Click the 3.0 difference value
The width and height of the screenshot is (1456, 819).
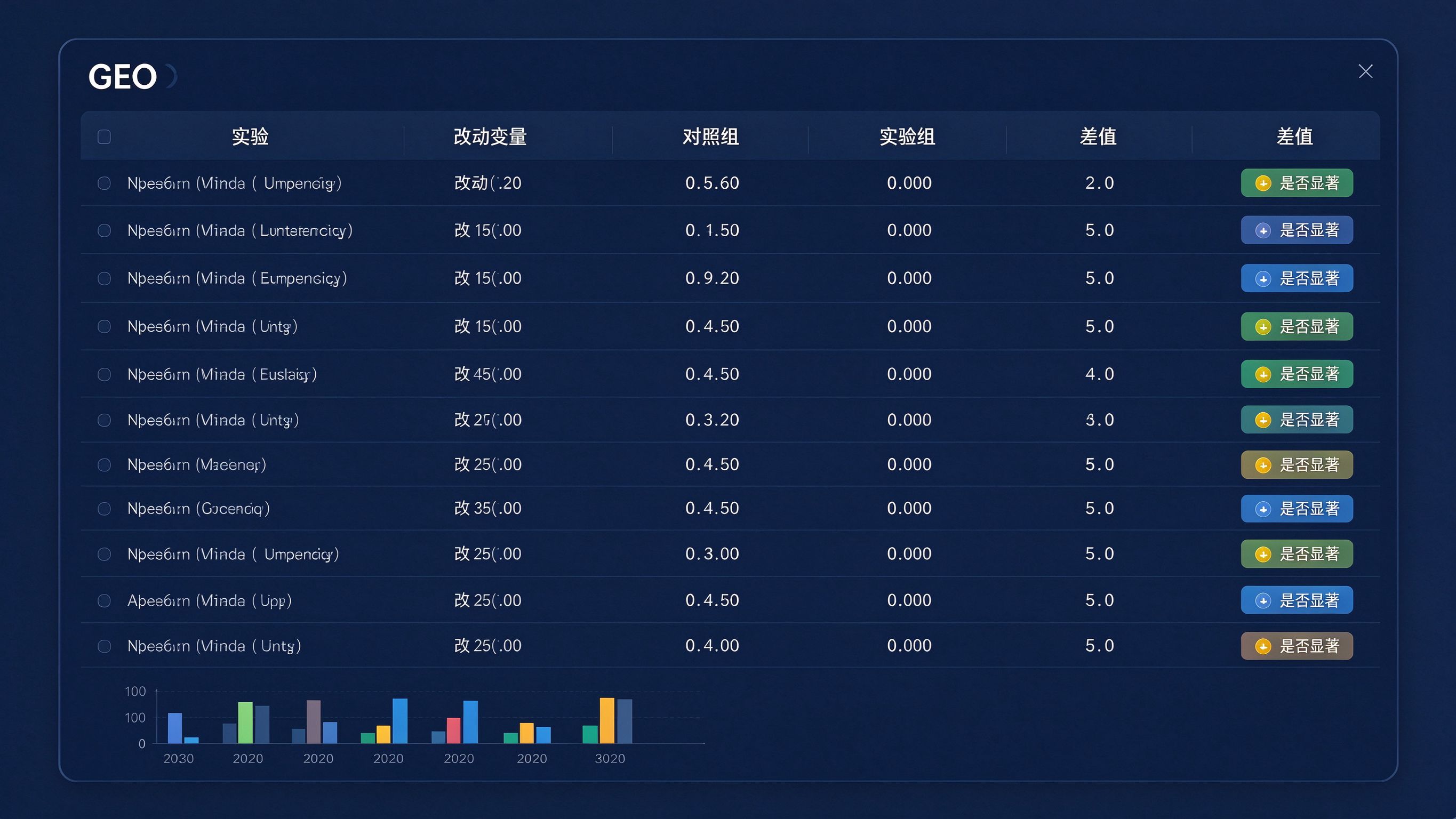click(1099, 420)
